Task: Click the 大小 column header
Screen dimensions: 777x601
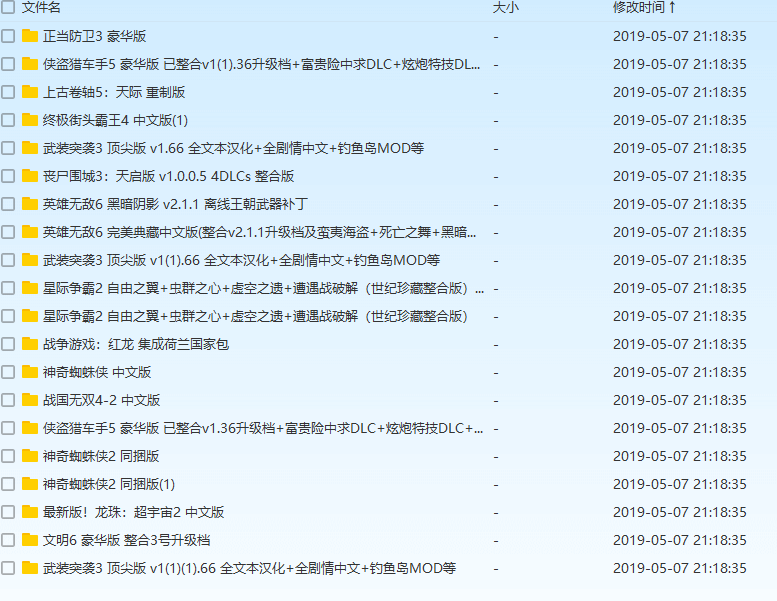Action: click(x=505, y=7)
